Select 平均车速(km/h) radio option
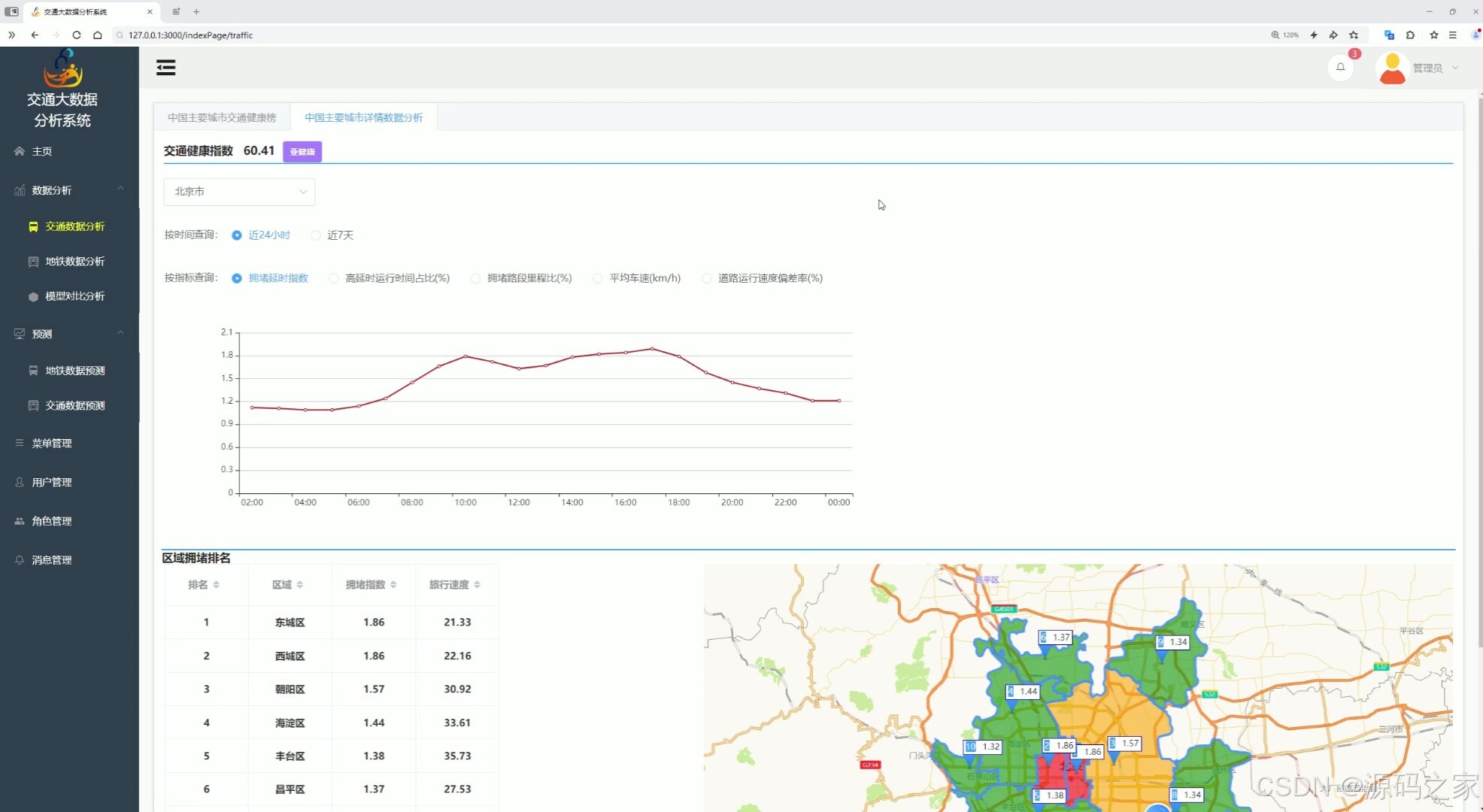 click(598, 278)
